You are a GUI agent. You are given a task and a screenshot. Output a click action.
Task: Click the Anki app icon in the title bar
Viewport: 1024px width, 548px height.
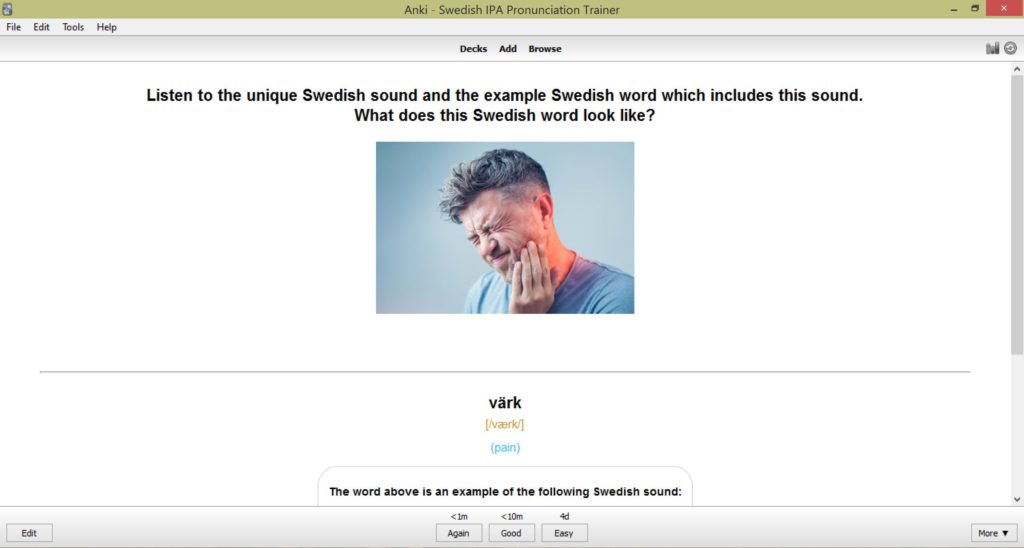tap(7, 8)
